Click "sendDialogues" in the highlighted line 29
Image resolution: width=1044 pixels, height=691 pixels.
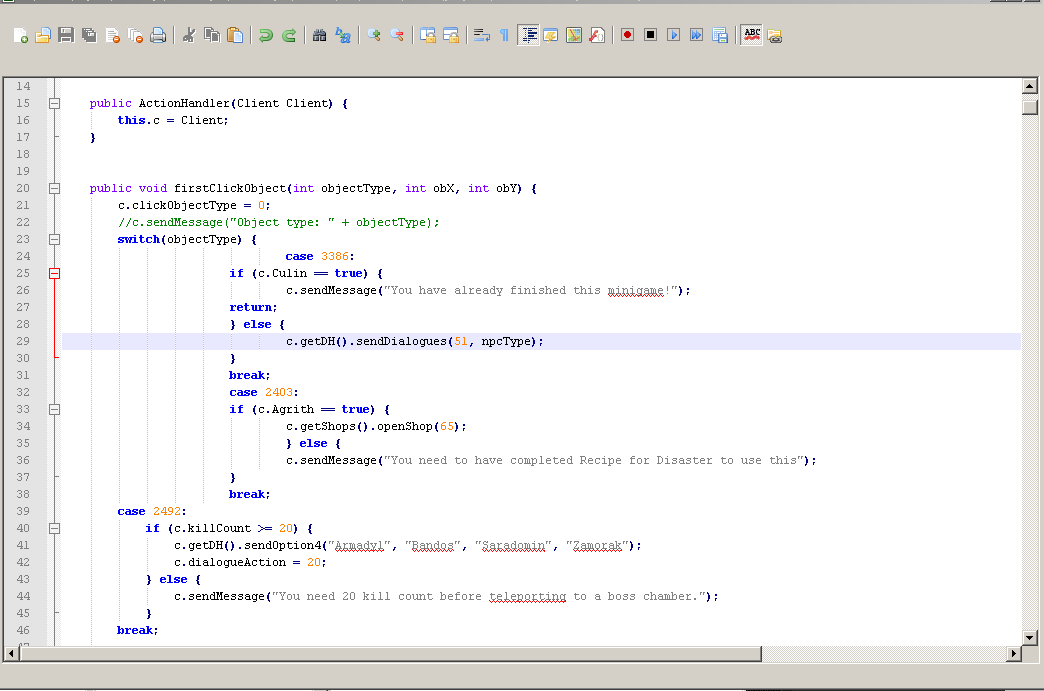click(401, 342)
